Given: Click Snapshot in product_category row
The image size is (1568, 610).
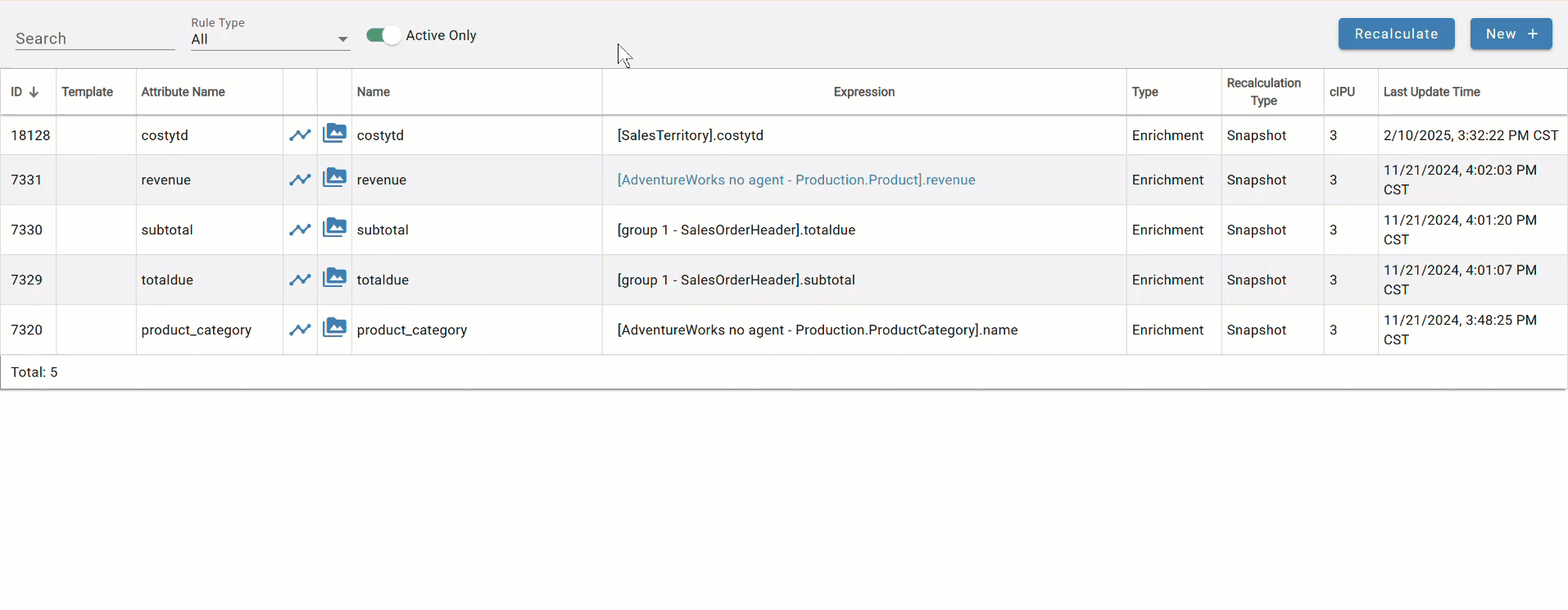Looking at the screenshot, I should tap(1256, 330).
